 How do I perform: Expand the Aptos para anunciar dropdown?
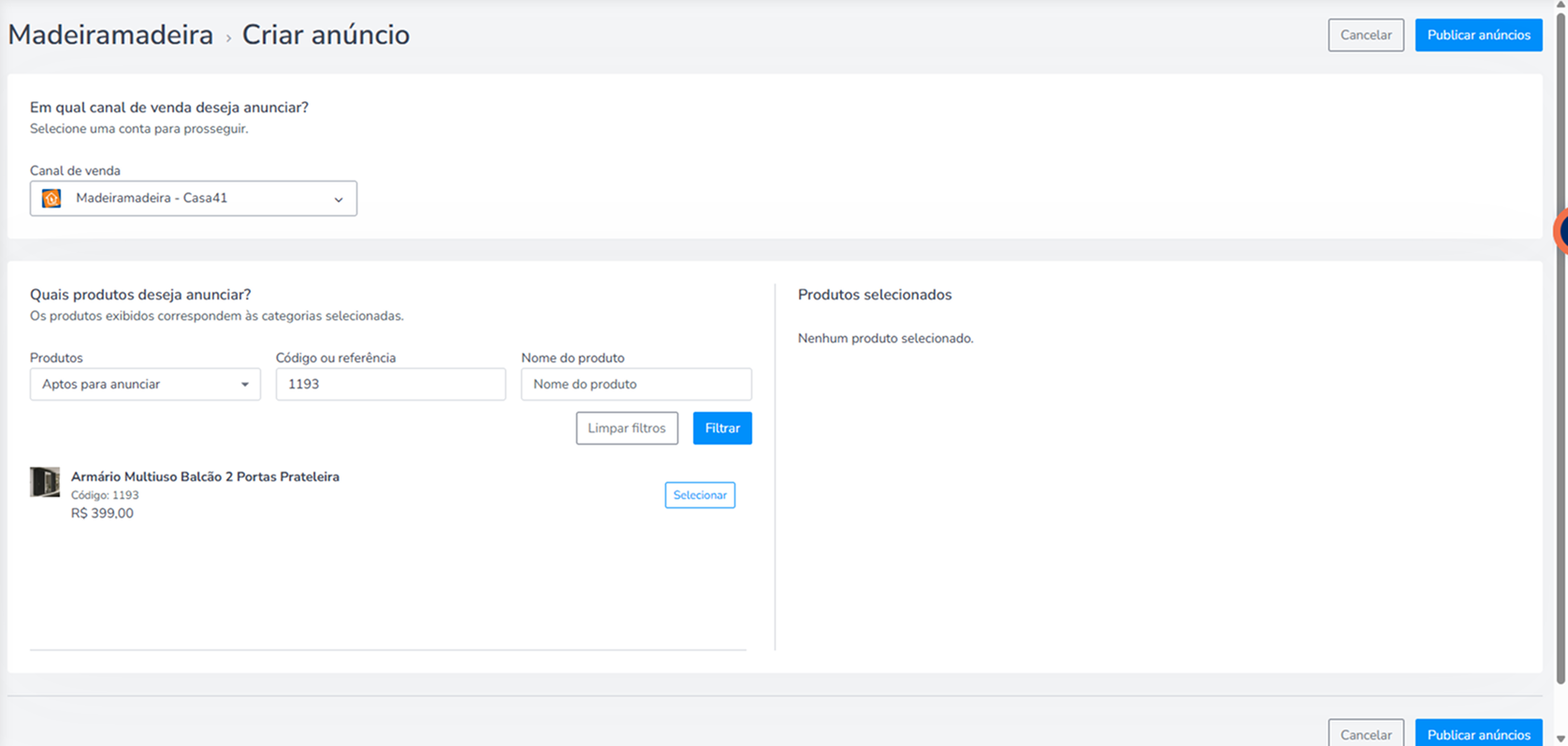click(x=145, y=384)
